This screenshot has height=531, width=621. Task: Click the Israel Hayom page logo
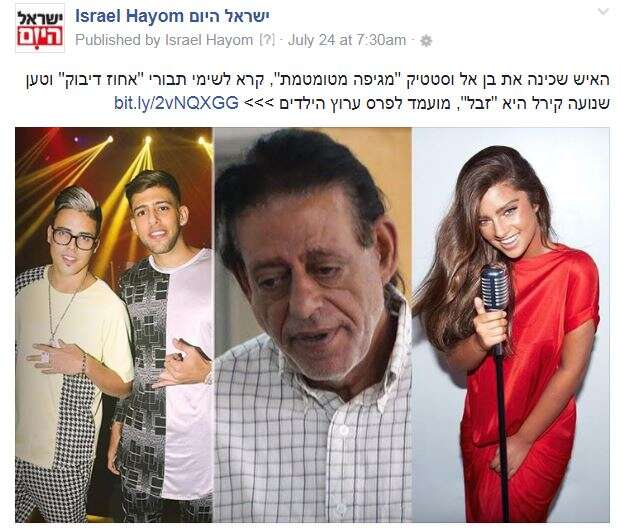pos(40,29)
